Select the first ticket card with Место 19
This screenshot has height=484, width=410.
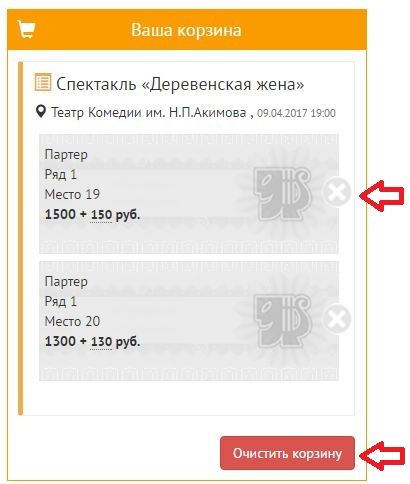tap(189, 194)
